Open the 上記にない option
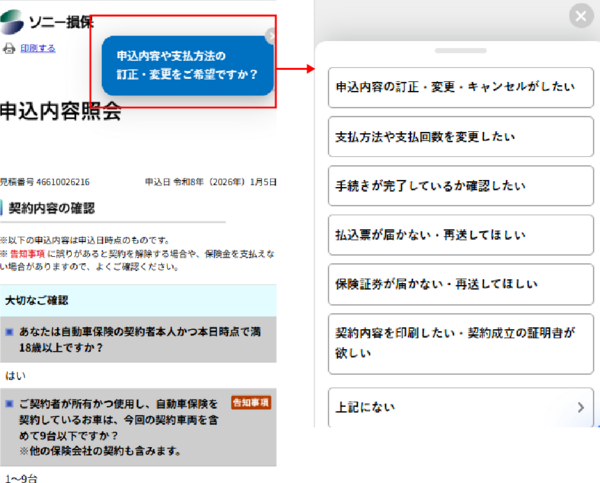Viewport: 600px width, 483px height. click(461, 407)
